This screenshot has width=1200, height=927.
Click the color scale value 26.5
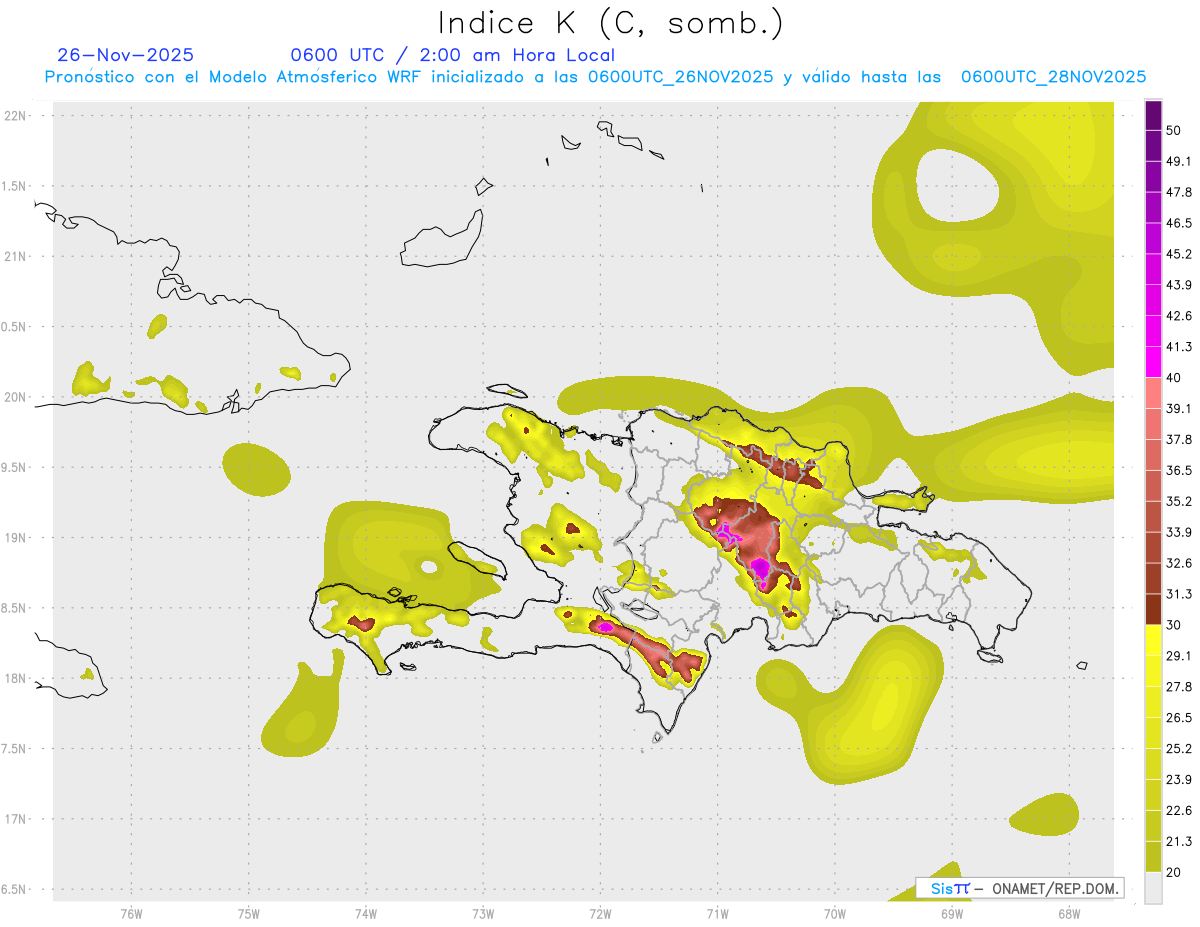(x=1179, y=718)
